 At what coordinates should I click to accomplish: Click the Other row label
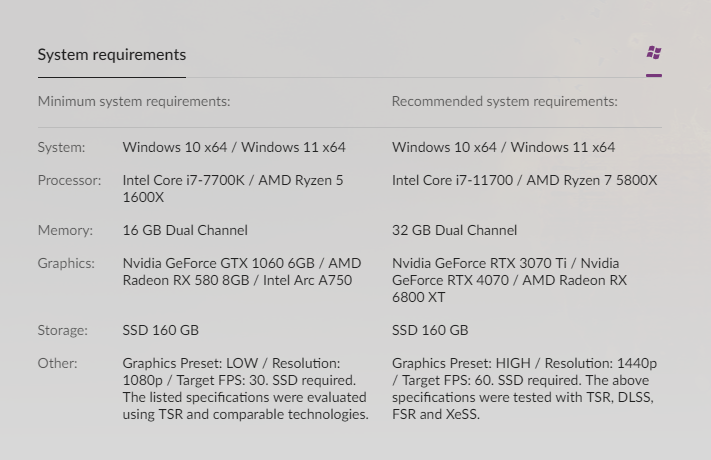57,363
